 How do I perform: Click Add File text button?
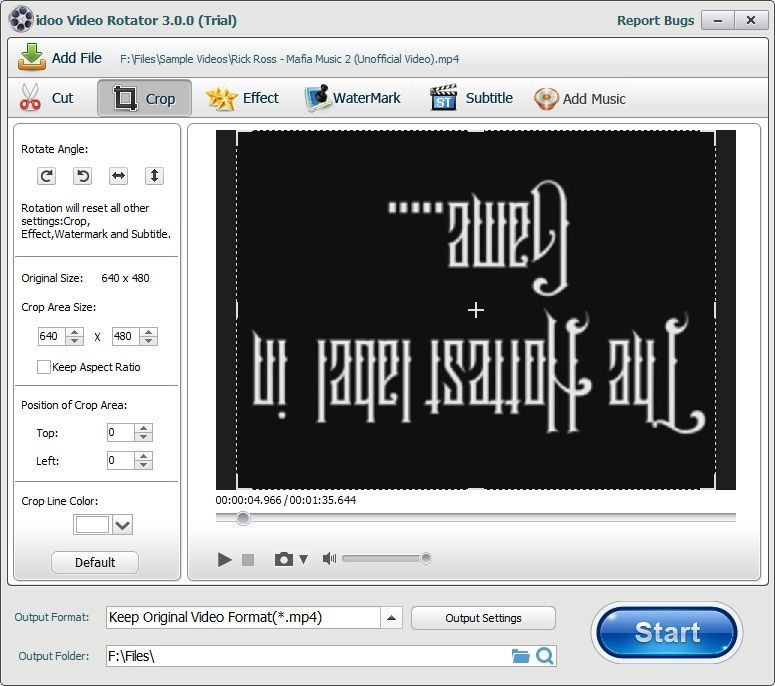(x=77, y=58)
